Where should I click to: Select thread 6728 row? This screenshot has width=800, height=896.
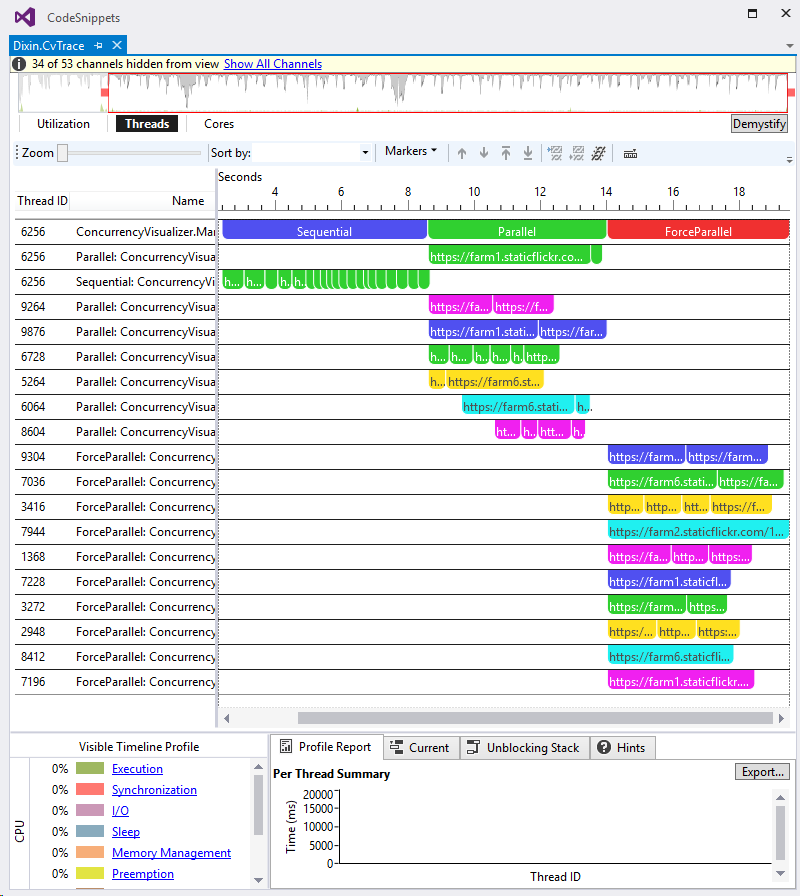tap(402, 357)
